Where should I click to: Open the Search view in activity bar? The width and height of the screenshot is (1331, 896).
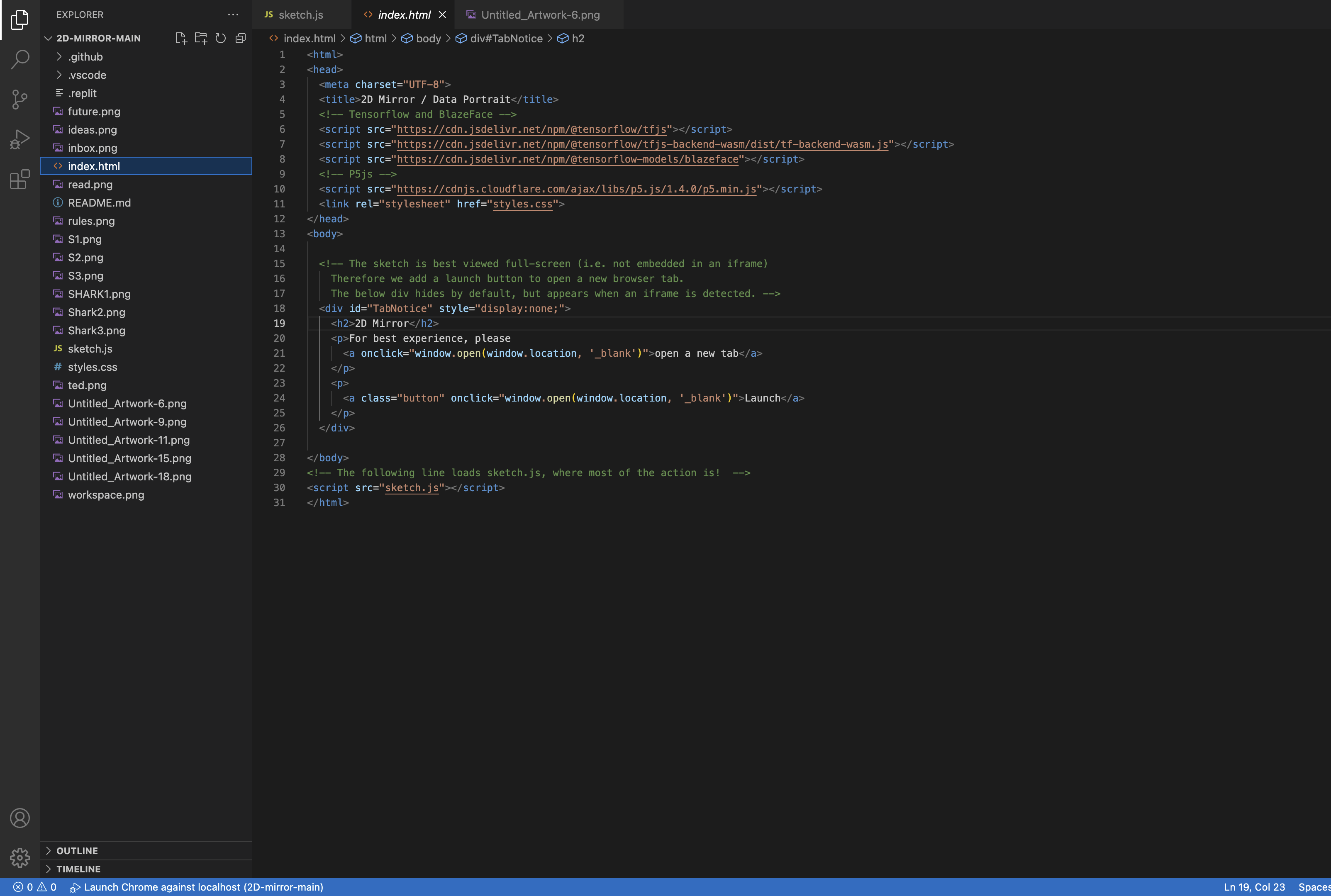20,59
